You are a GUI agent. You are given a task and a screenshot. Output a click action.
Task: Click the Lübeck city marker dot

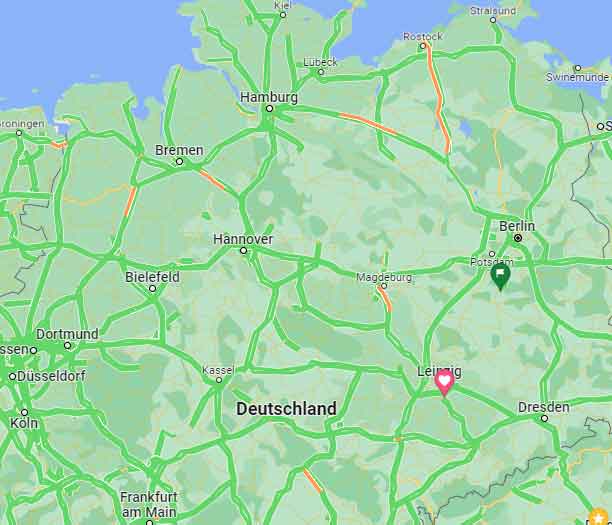click(321, 72)
